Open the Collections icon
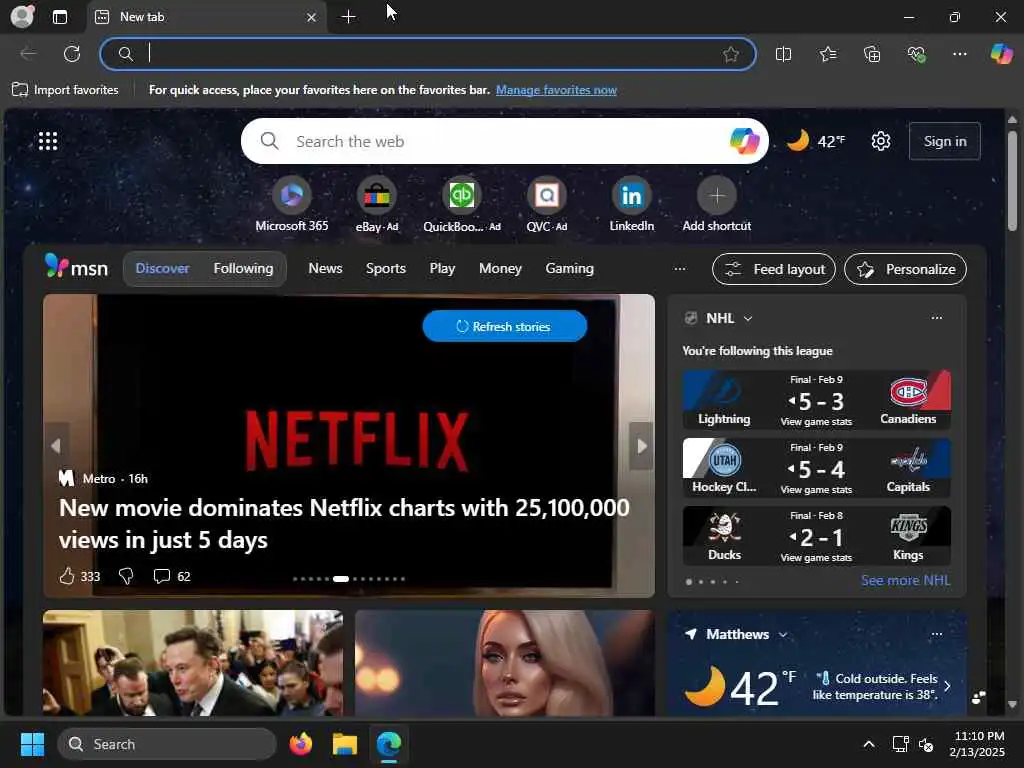This screenshot has width=1024, height=768. click(x=872, y=54)
